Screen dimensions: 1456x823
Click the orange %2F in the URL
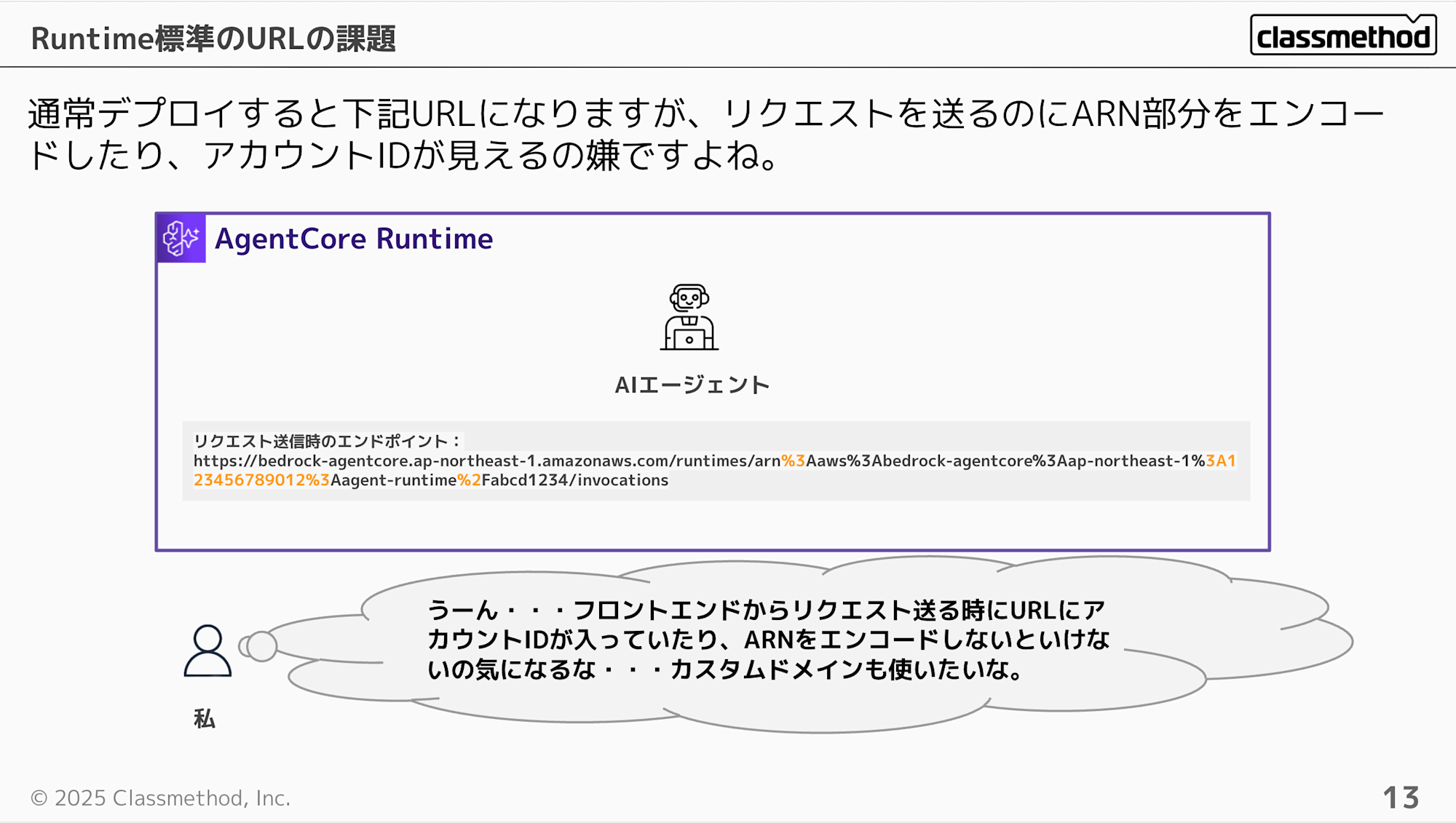(469, 480)
